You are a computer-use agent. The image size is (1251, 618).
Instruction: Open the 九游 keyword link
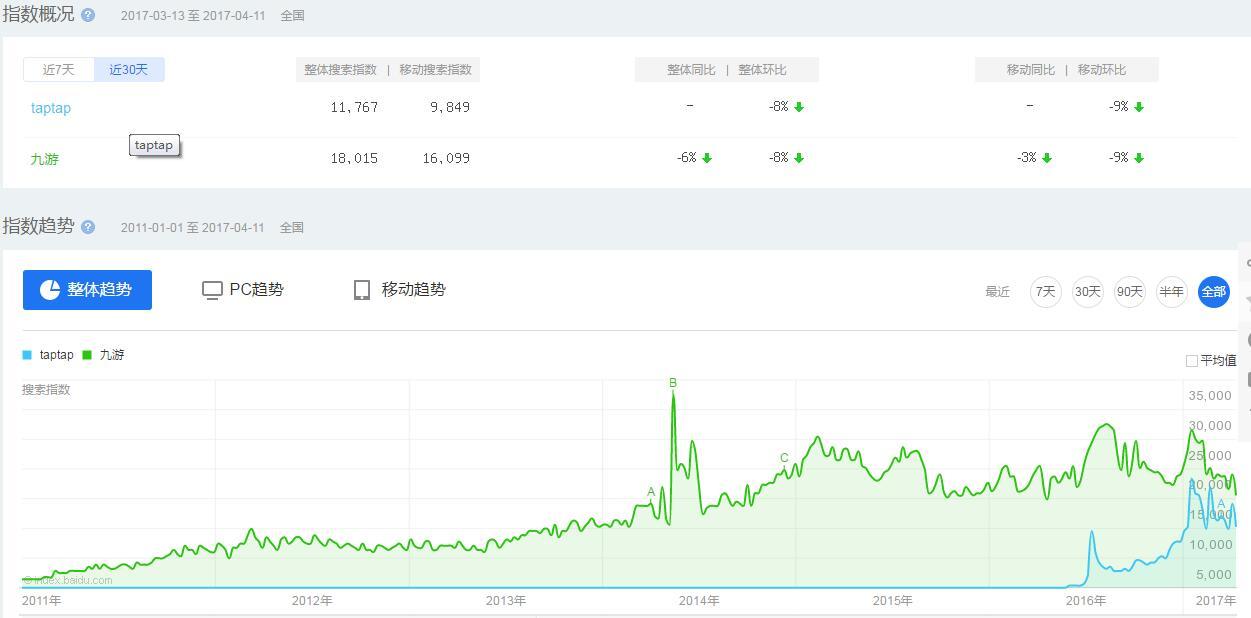click(44, 159)
